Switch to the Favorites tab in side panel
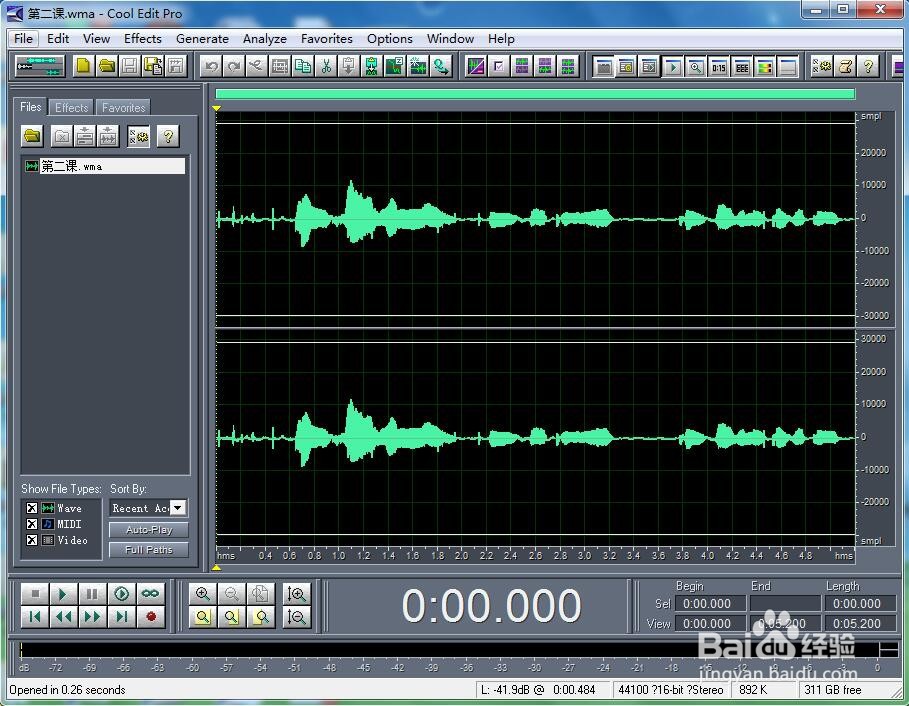Viewport: 909px width, 706px height. 123,108
